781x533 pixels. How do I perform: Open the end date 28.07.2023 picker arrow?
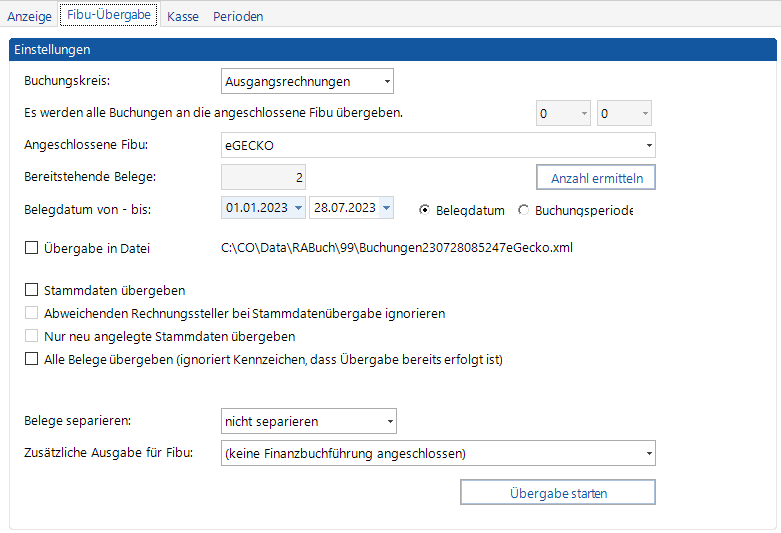tap(386, 208)
